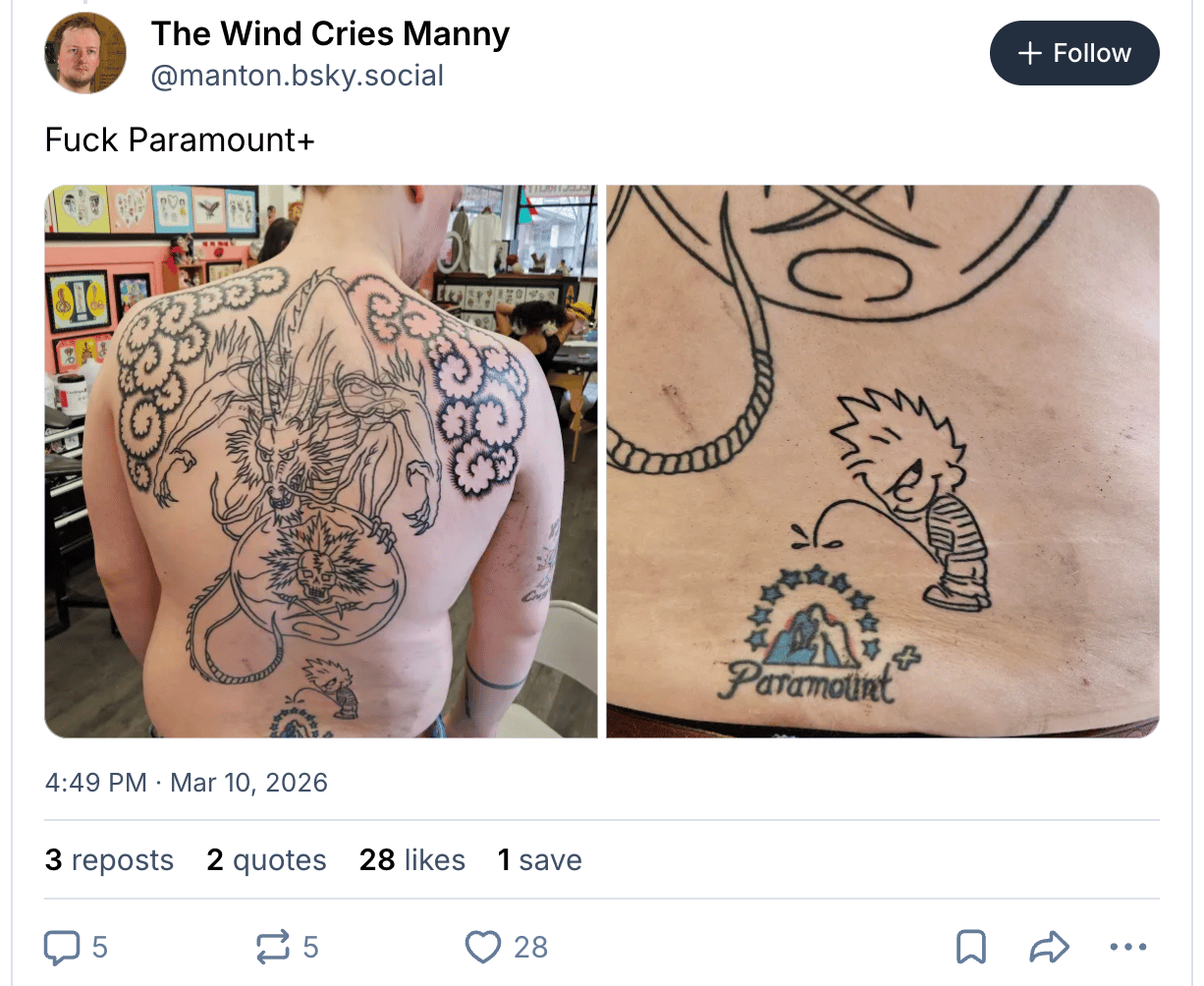Show the list of 3 reposts
This screenshot has height=986, width=1204.
109,860
